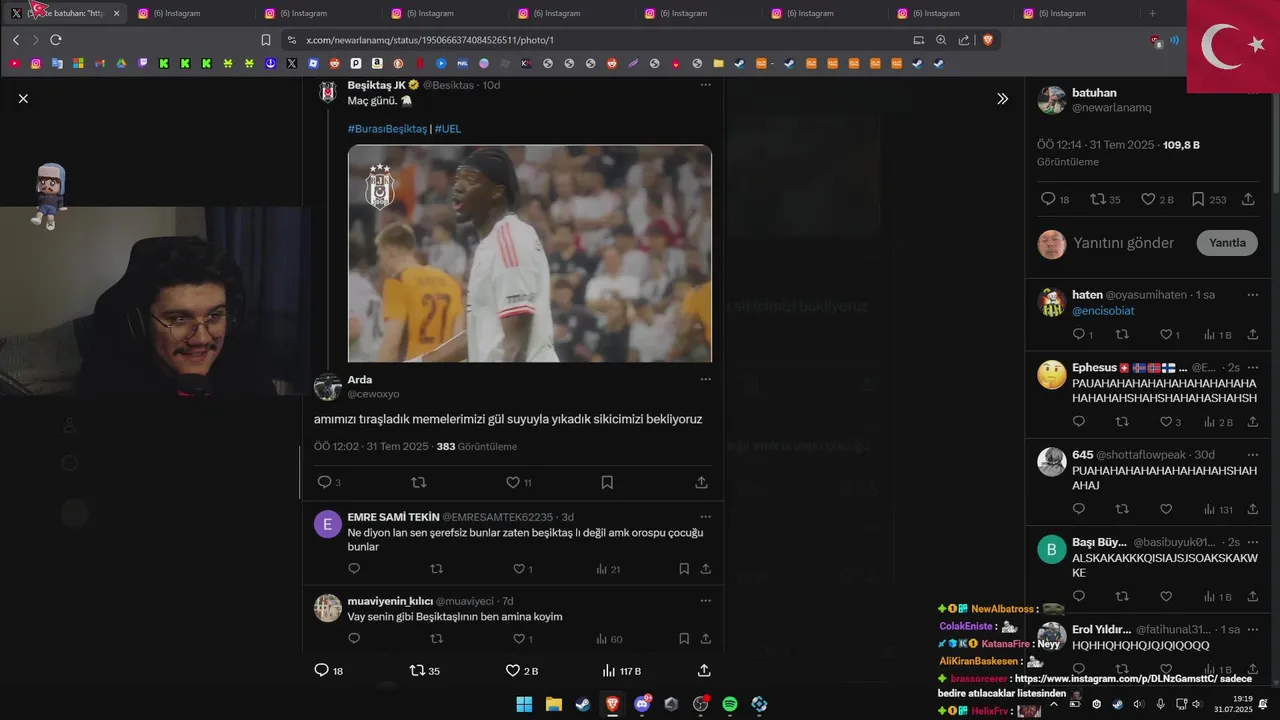This screenshot has width=1280, height=720.
Task: Open File Explorer from the taskbar
Action: [x=553, y=704]
